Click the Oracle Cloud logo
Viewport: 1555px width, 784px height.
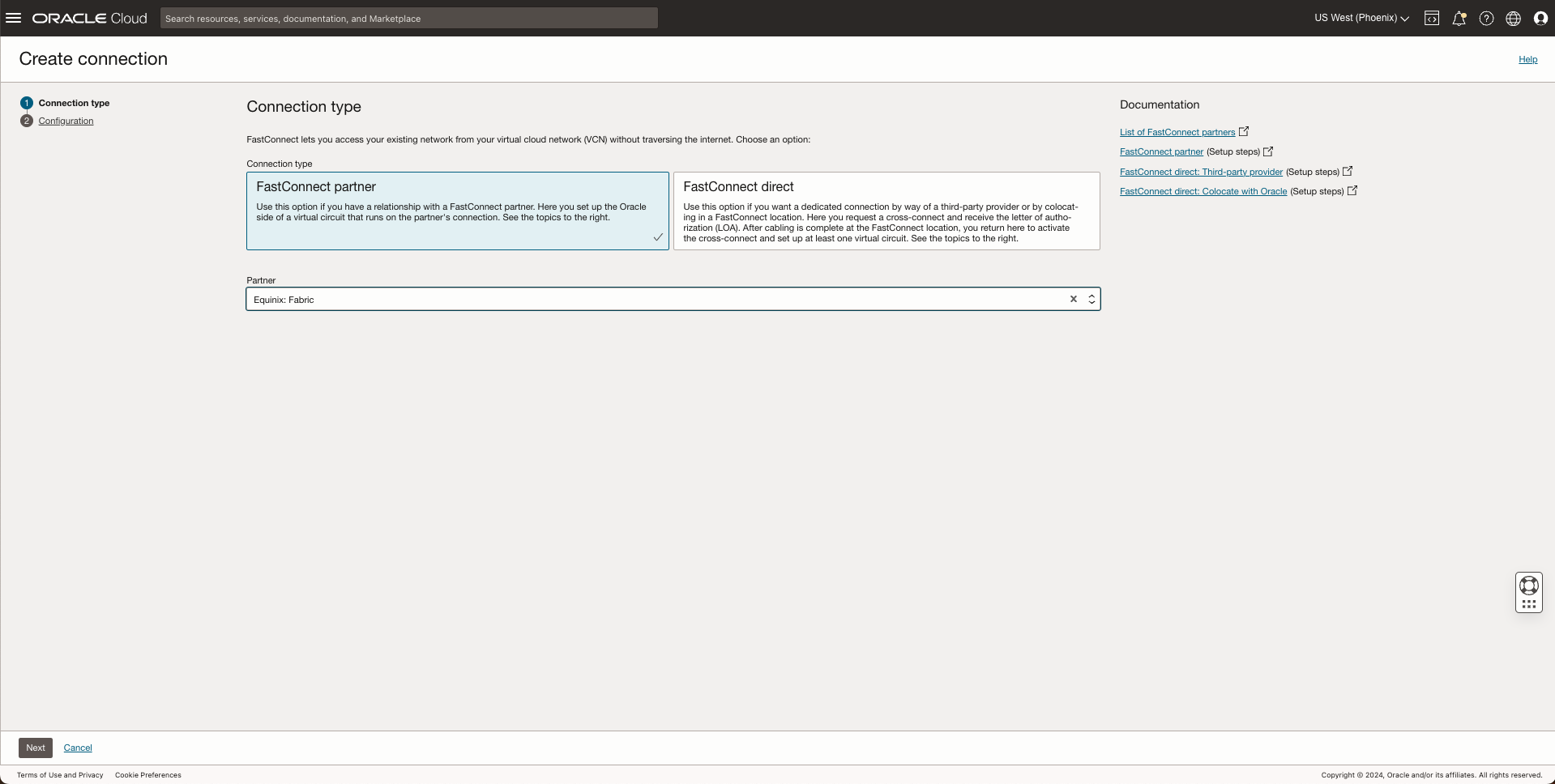click(x=90, y=19)
